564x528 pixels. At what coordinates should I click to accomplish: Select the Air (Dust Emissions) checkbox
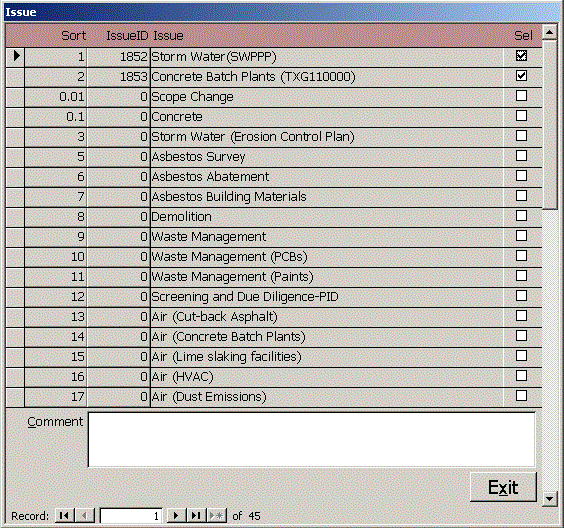coord(521,396)
